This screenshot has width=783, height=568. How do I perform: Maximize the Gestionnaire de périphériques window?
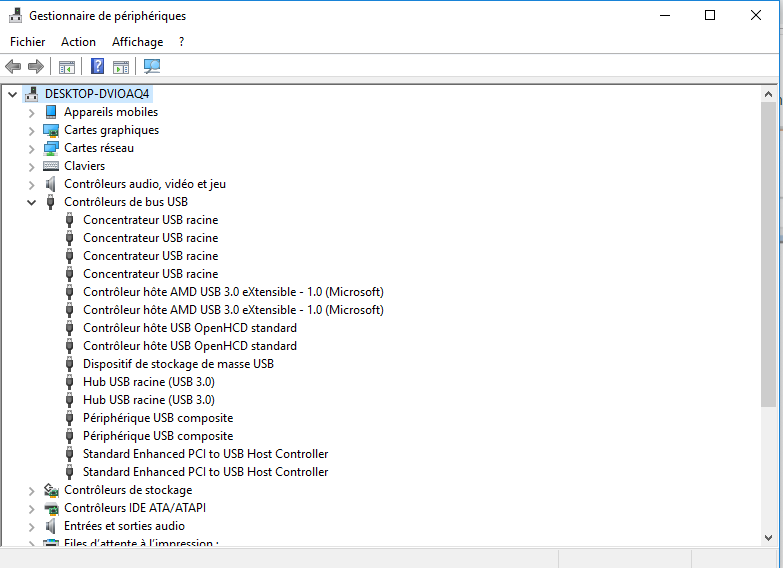[710, 15]
